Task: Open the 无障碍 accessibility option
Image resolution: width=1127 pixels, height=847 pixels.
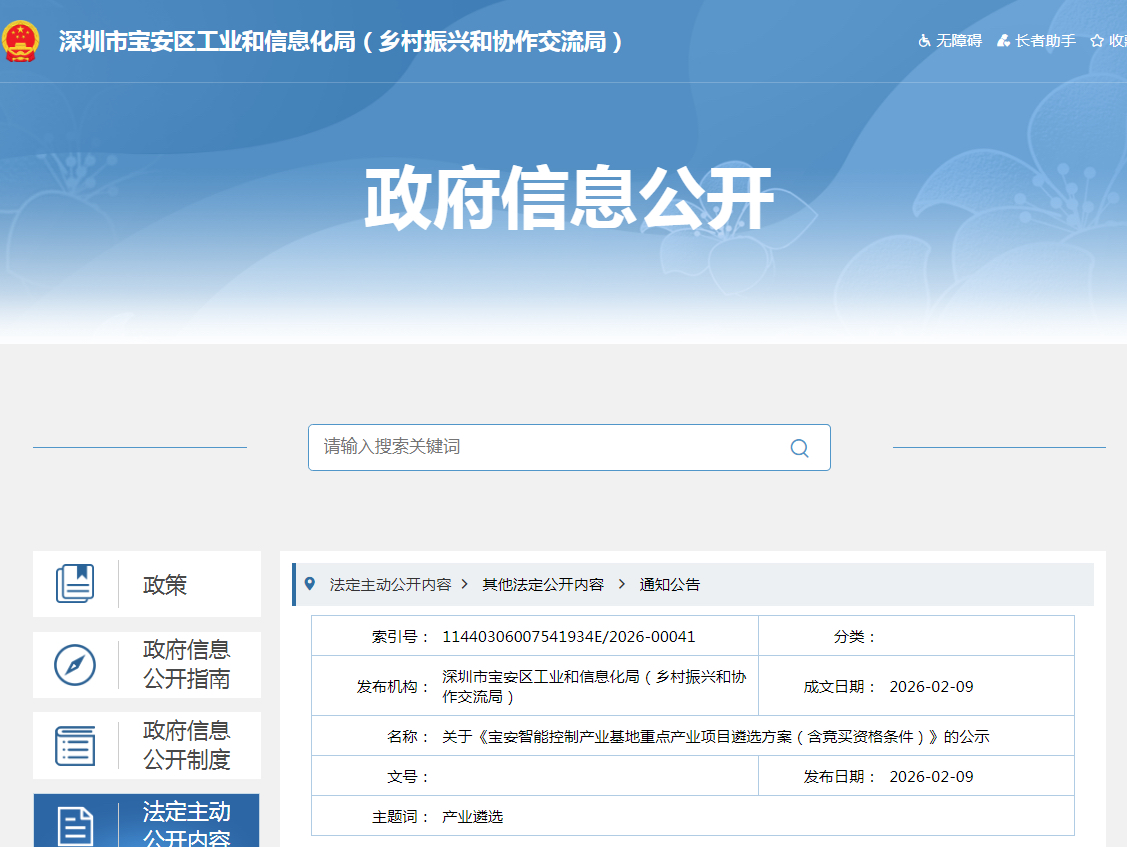Action: click(950, 41)
